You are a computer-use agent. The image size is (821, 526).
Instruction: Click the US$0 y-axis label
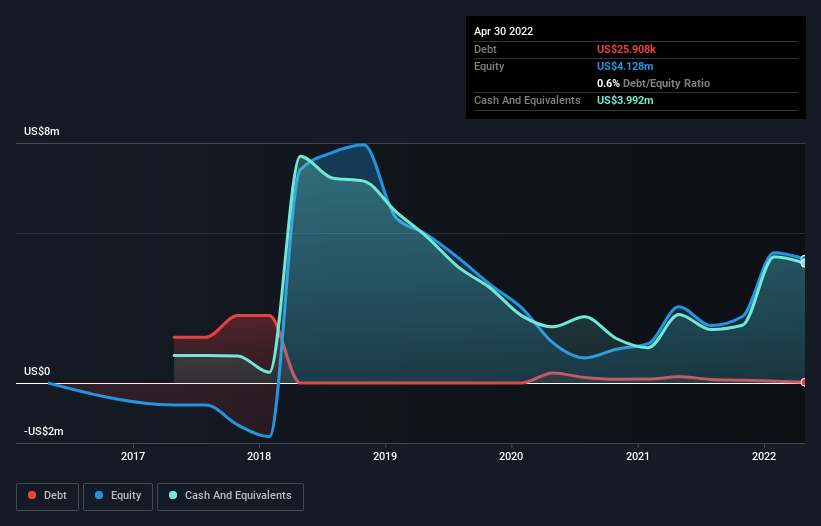coord(37,372)
